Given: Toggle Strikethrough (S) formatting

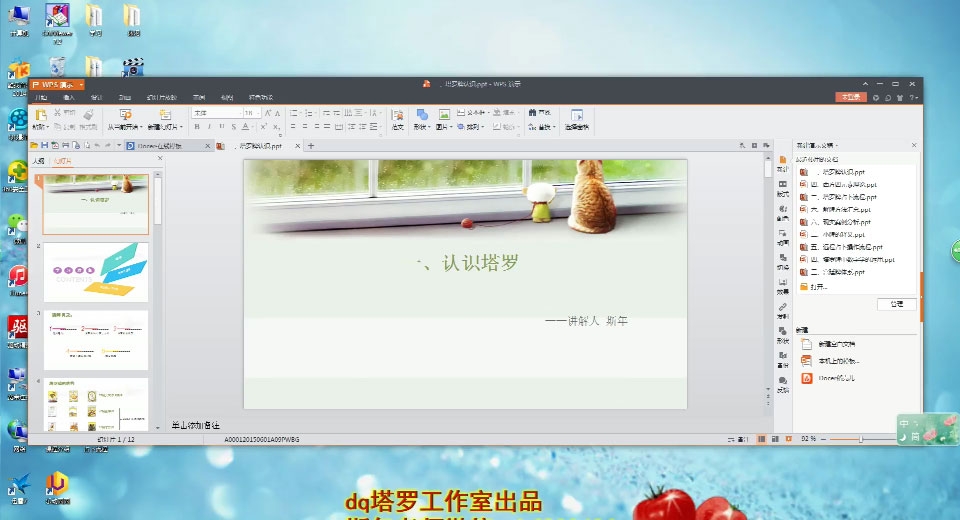Looking at the screenshot, I should [x=233, y=127].
